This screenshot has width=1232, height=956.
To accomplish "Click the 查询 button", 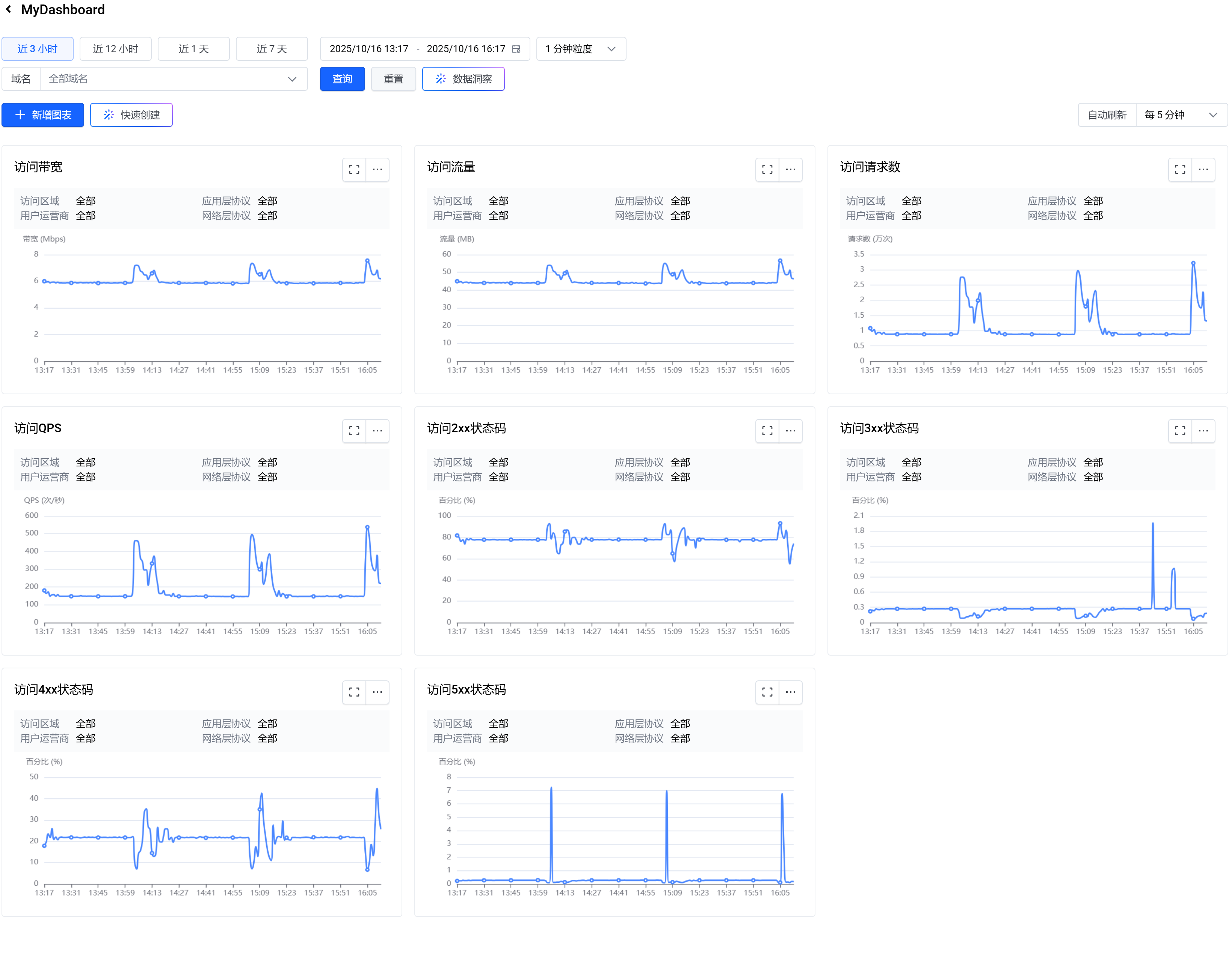I will point(342,79).
